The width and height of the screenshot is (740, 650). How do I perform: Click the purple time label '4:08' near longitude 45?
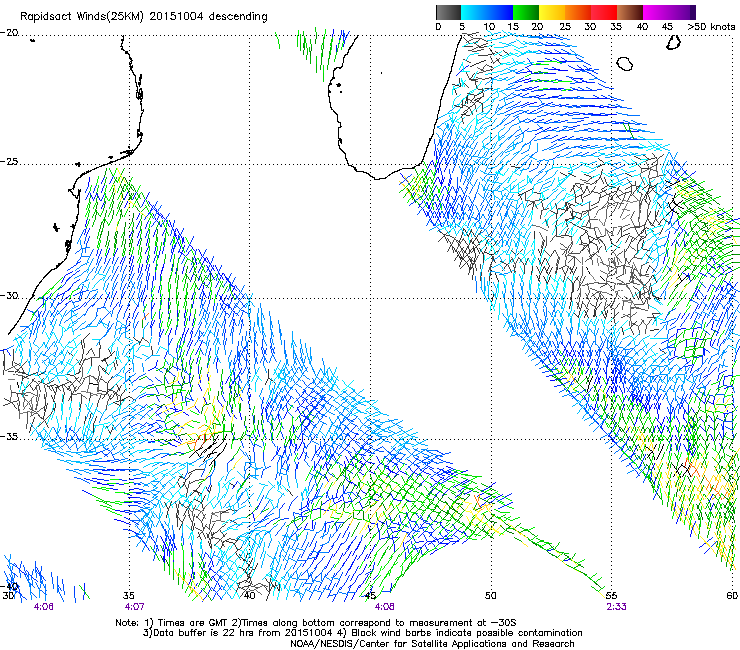tap(385, 606)
